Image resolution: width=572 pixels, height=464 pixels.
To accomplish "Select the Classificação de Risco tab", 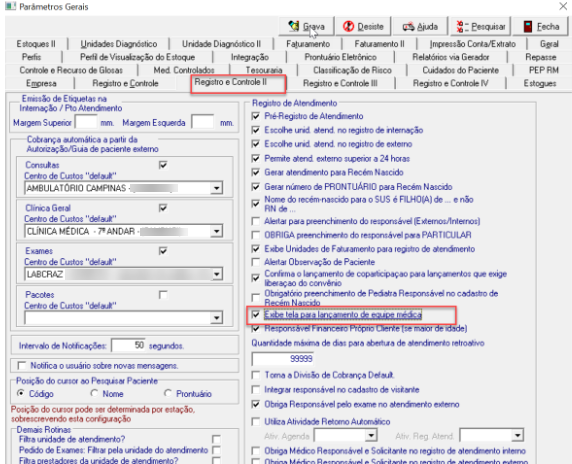I will [352, 70].
